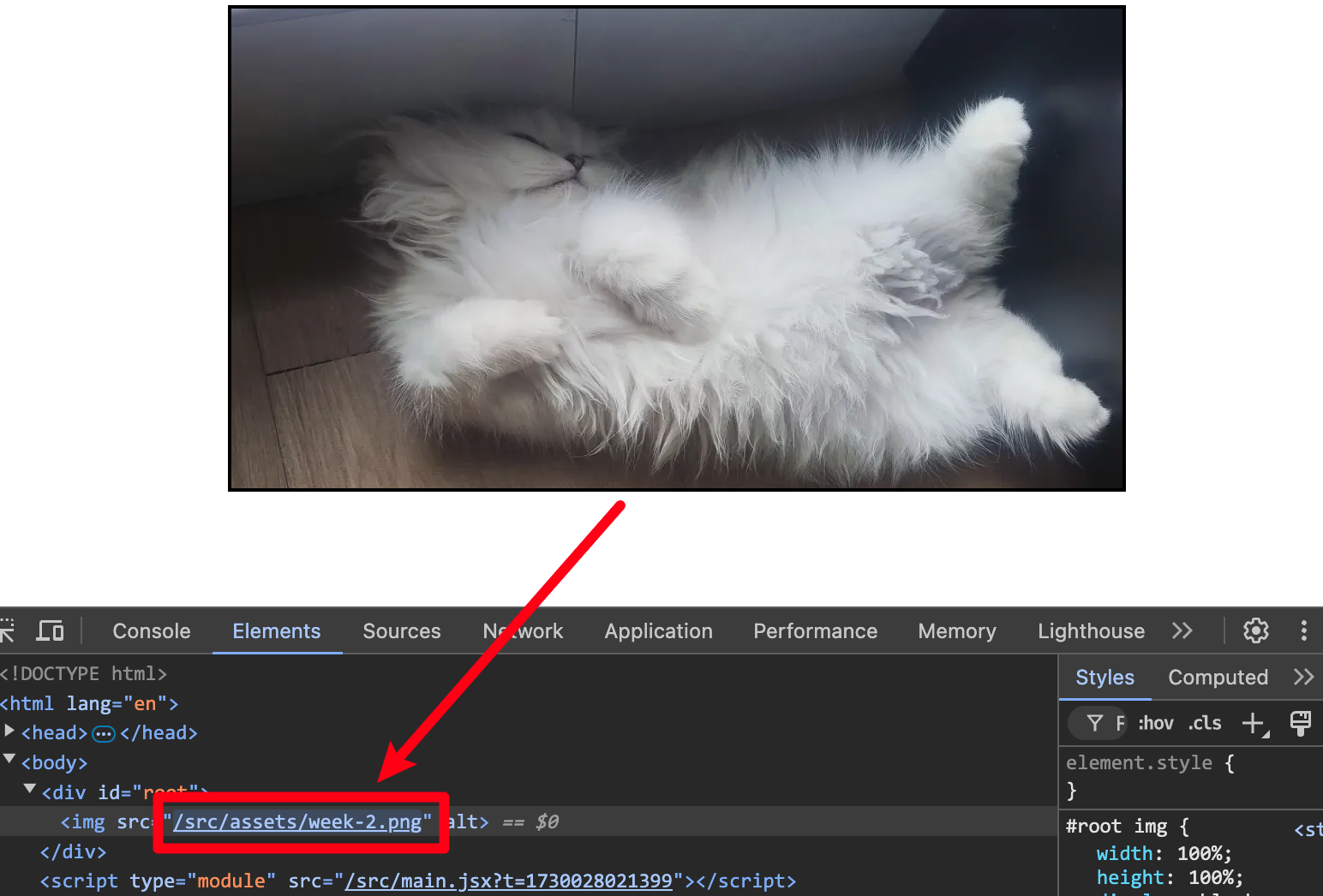Viewport: 1323px width, 896px height.
Task: Toggle :hov element state panel
Action: (1156, 724)
